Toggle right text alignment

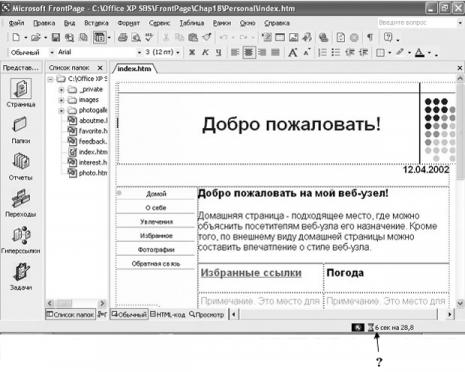point(262,53)
